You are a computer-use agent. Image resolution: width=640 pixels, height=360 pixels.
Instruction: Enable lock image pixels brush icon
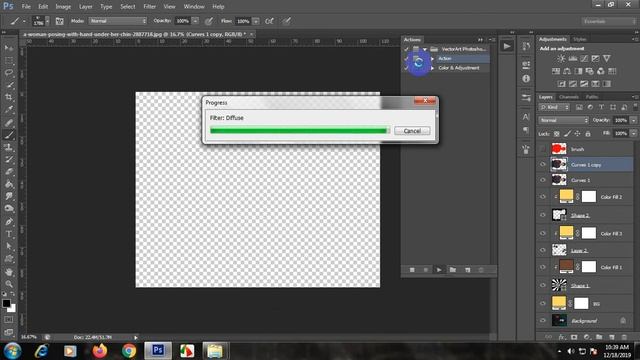[567, 133]
